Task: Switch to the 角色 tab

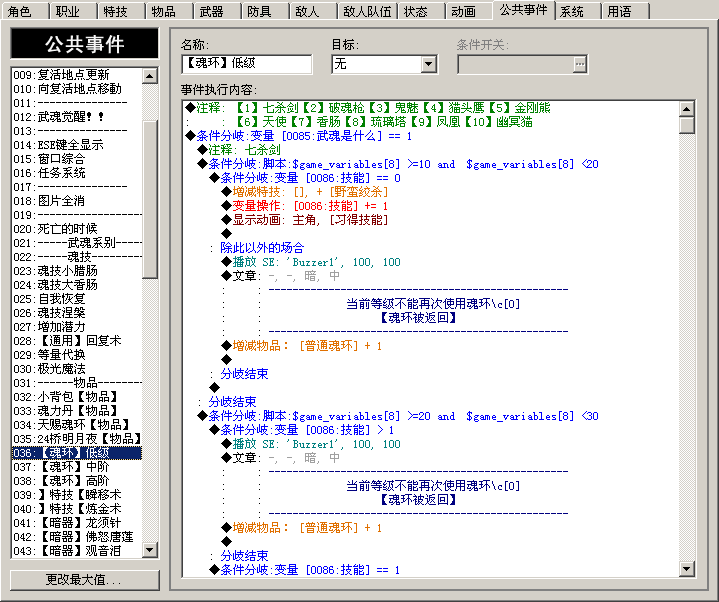Action: (x=24, y=10)
